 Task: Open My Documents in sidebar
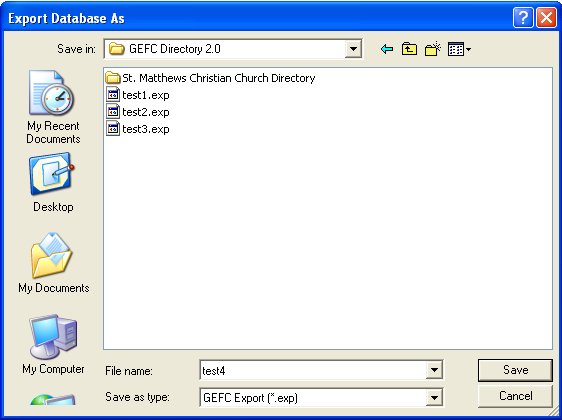[53, 263]
